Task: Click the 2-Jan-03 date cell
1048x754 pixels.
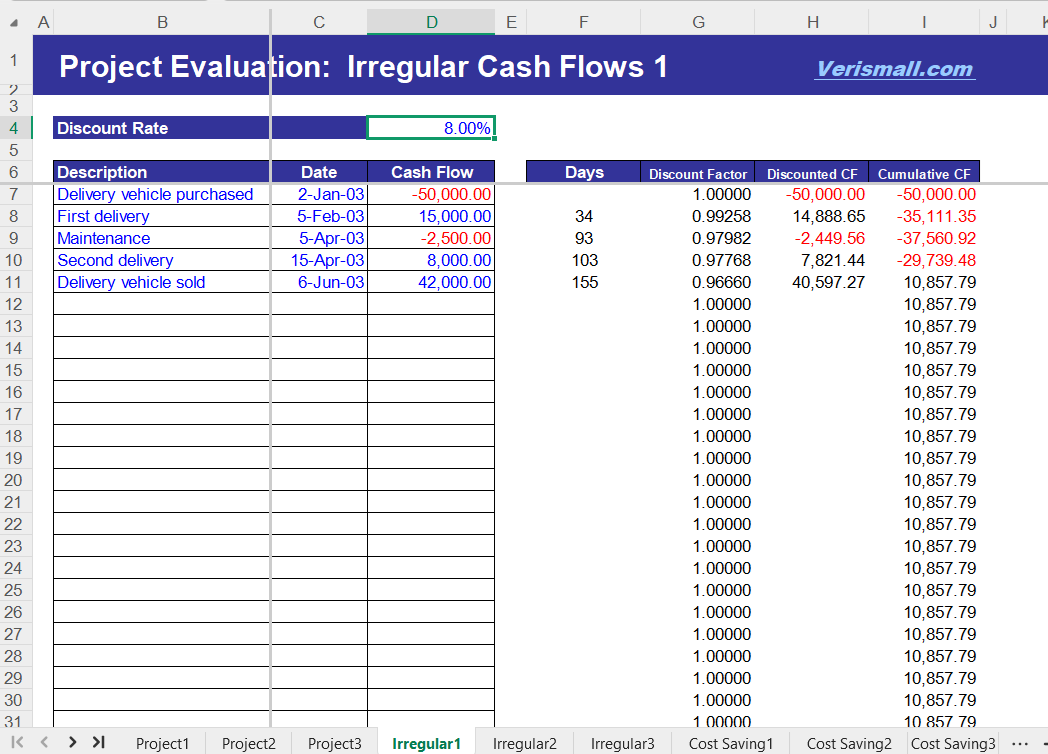Action: (318, 194)
